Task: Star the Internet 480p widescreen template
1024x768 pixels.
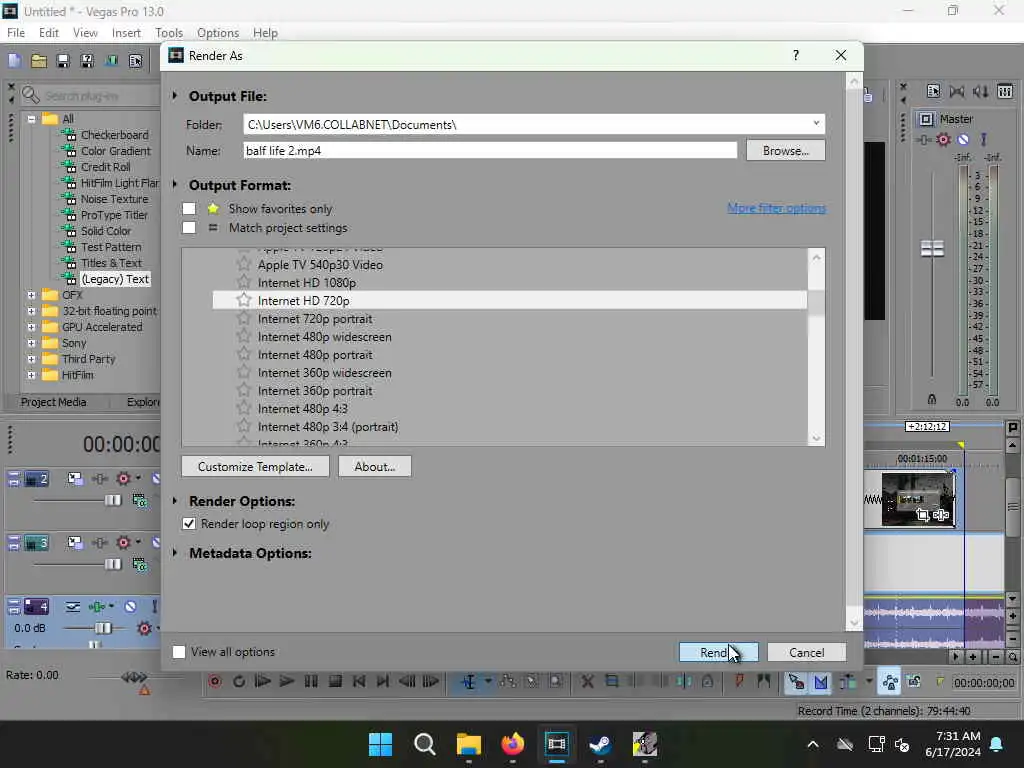Action: point(244,336)
